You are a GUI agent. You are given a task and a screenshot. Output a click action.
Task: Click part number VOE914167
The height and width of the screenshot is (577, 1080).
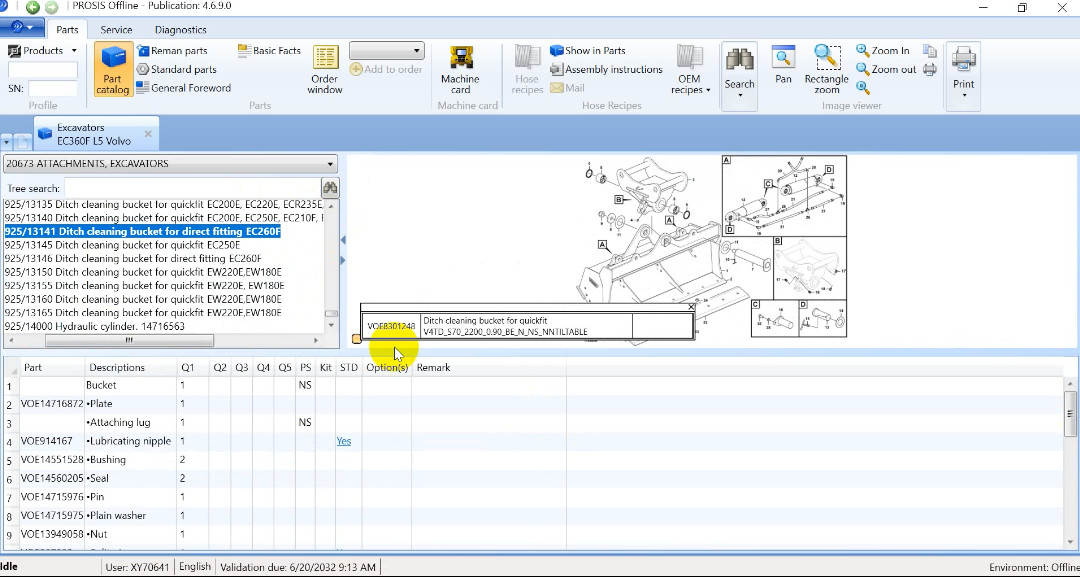pyautogui.click(x=46, y=441)
